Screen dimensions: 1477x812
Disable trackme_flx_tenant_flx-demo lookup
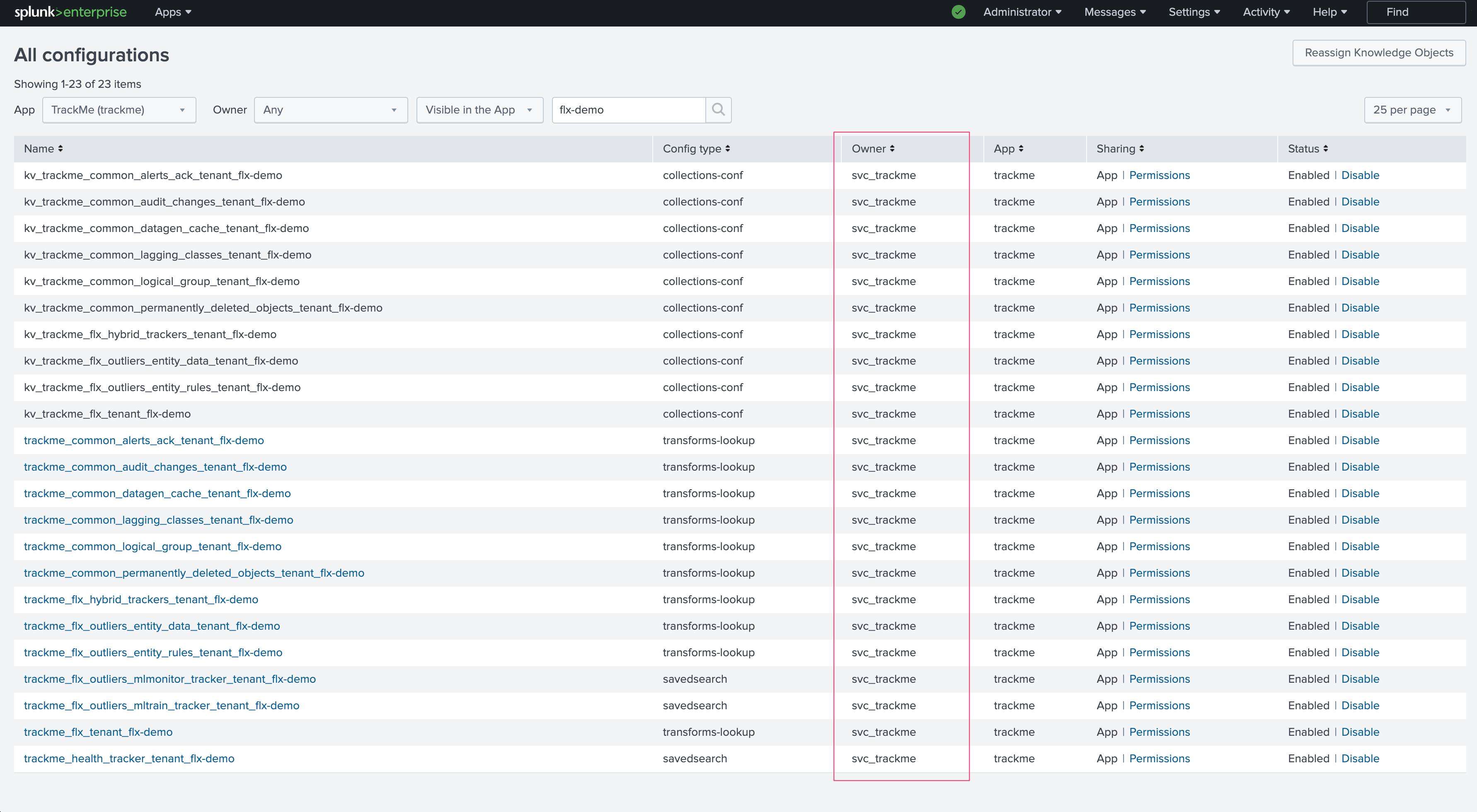1360,732
